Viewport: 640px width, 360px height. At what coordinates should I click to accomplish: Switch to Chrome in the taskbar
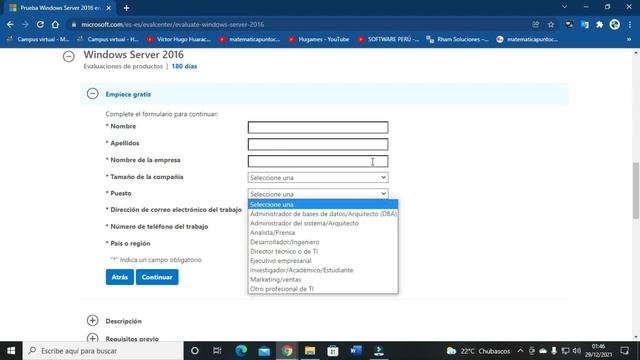pos(287,351)
